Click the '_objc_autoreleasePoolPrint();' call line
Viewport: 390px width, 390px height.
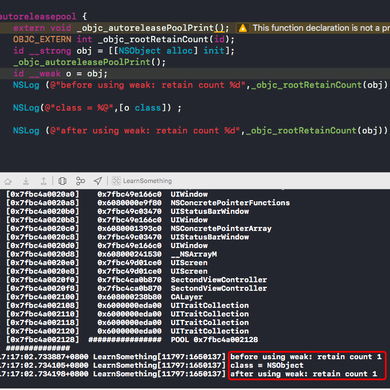click(x=89, y=62)
